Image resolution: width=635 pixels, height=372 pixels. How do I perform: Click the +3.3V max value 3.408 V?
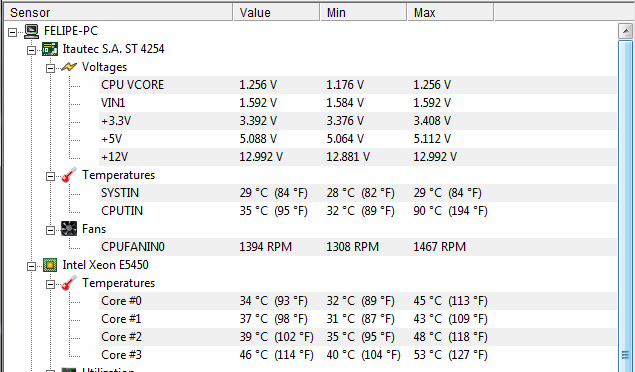tap(432, 121)
